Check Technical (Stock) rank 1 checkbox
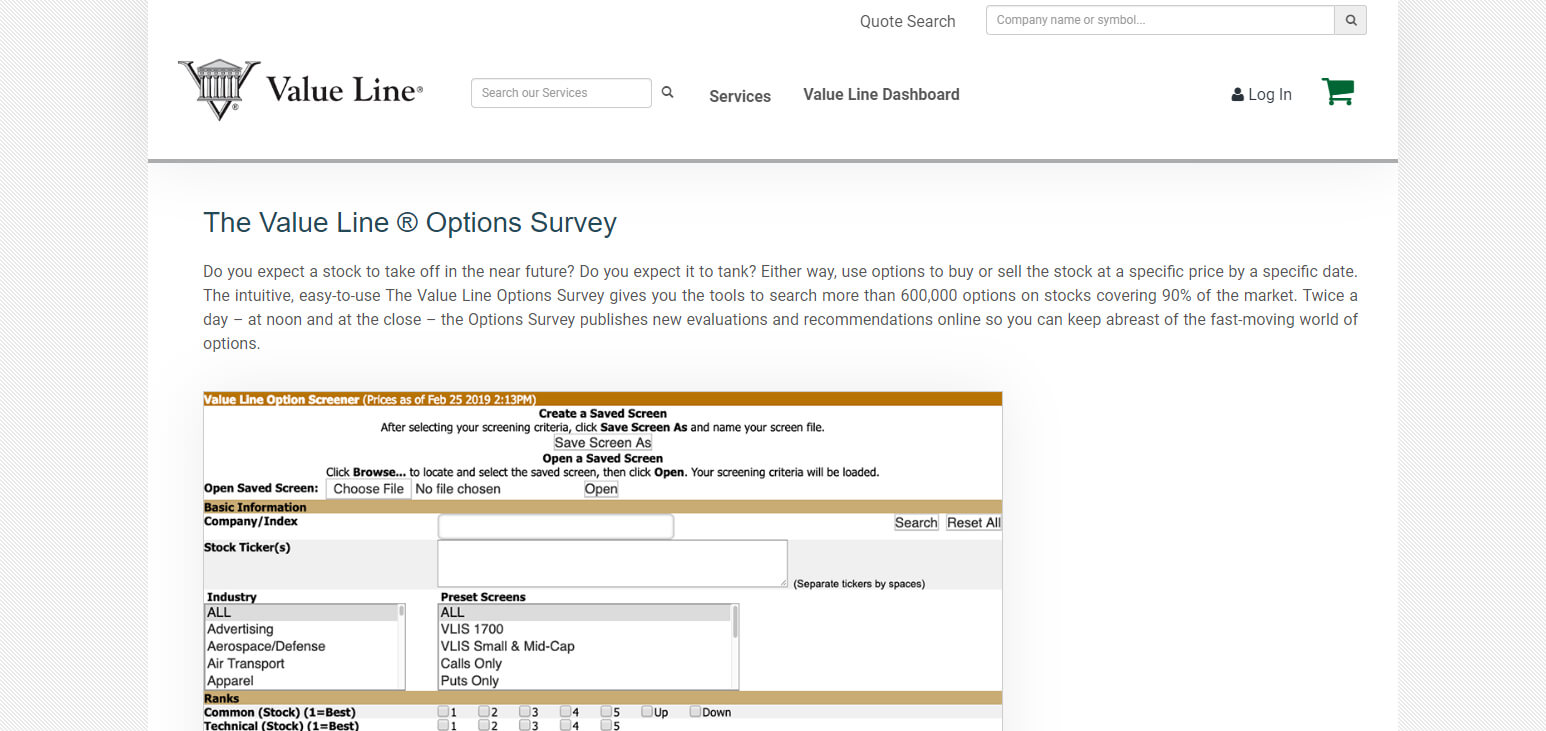 (443, 725)
